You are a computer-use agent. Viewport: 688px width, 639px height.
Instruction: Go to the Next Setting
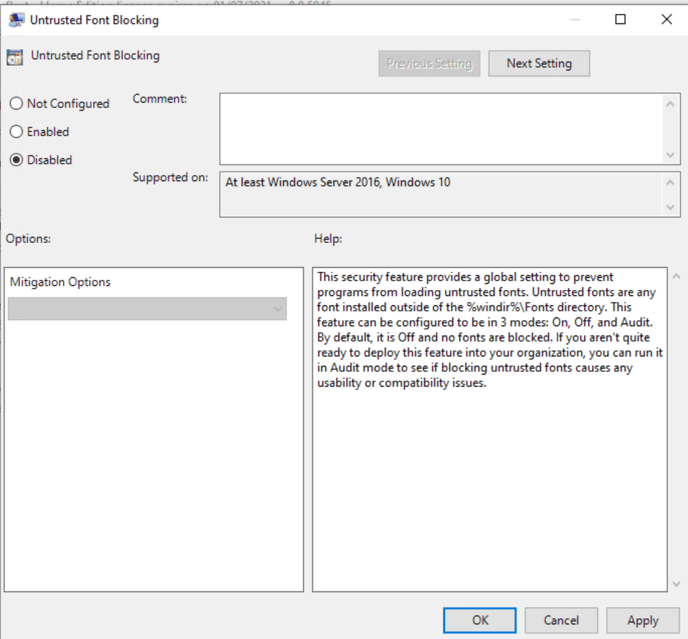click(539, 63)
